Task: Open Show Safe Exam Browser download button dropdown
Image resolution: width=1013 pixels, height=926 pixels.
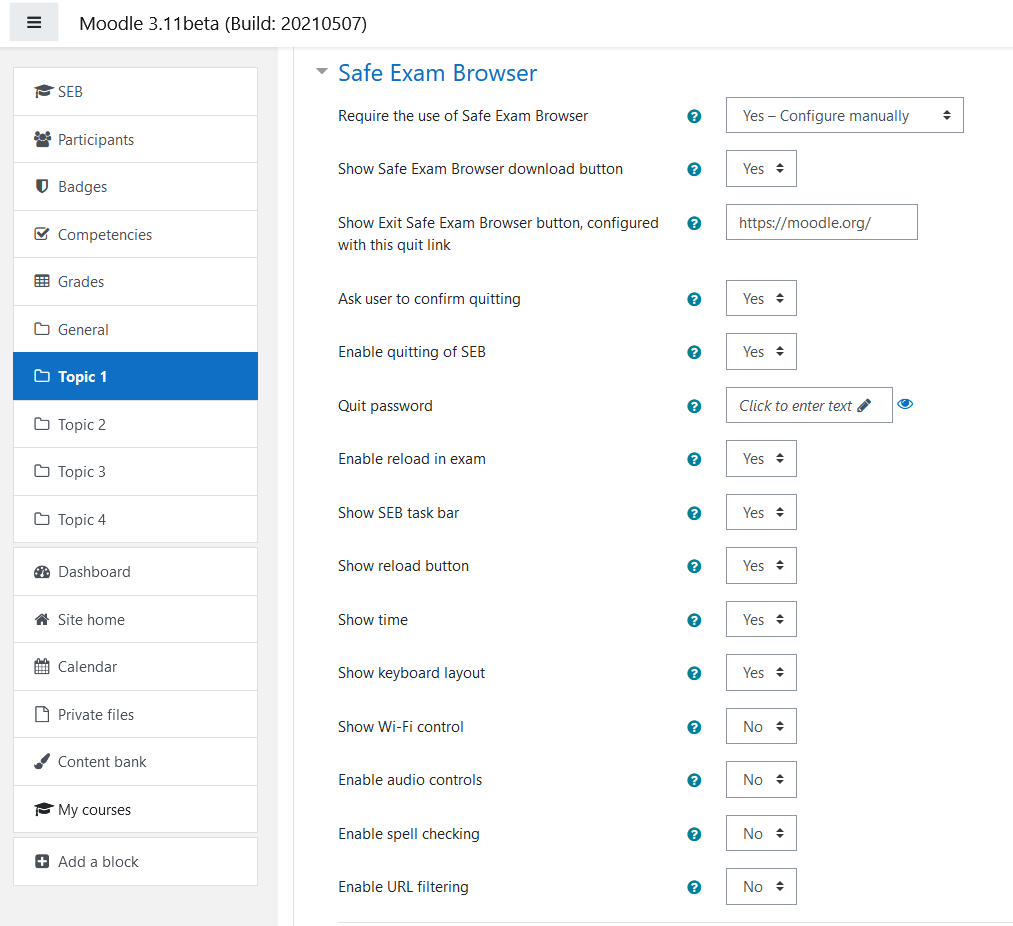Action: (761, 169)
